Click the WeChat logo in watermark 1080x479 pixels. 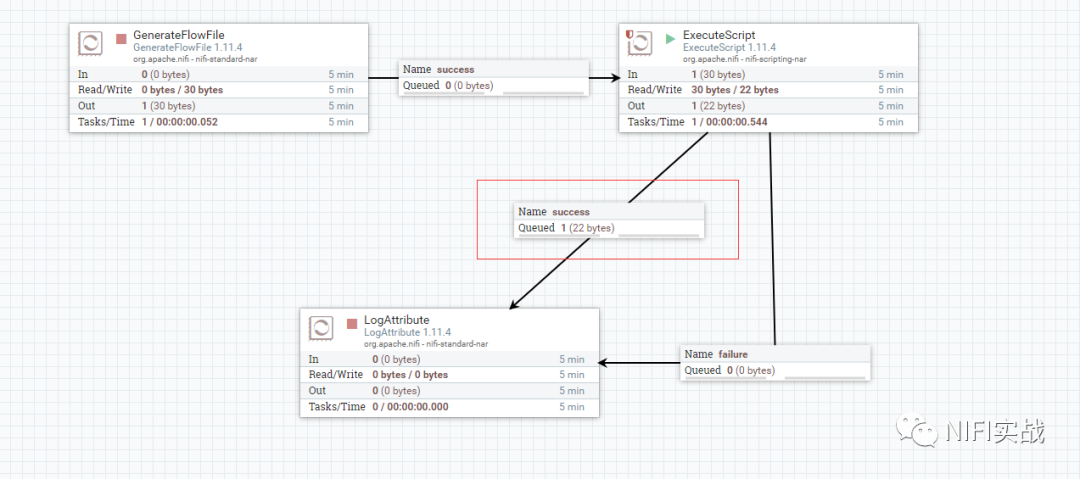tap(917, 429)
